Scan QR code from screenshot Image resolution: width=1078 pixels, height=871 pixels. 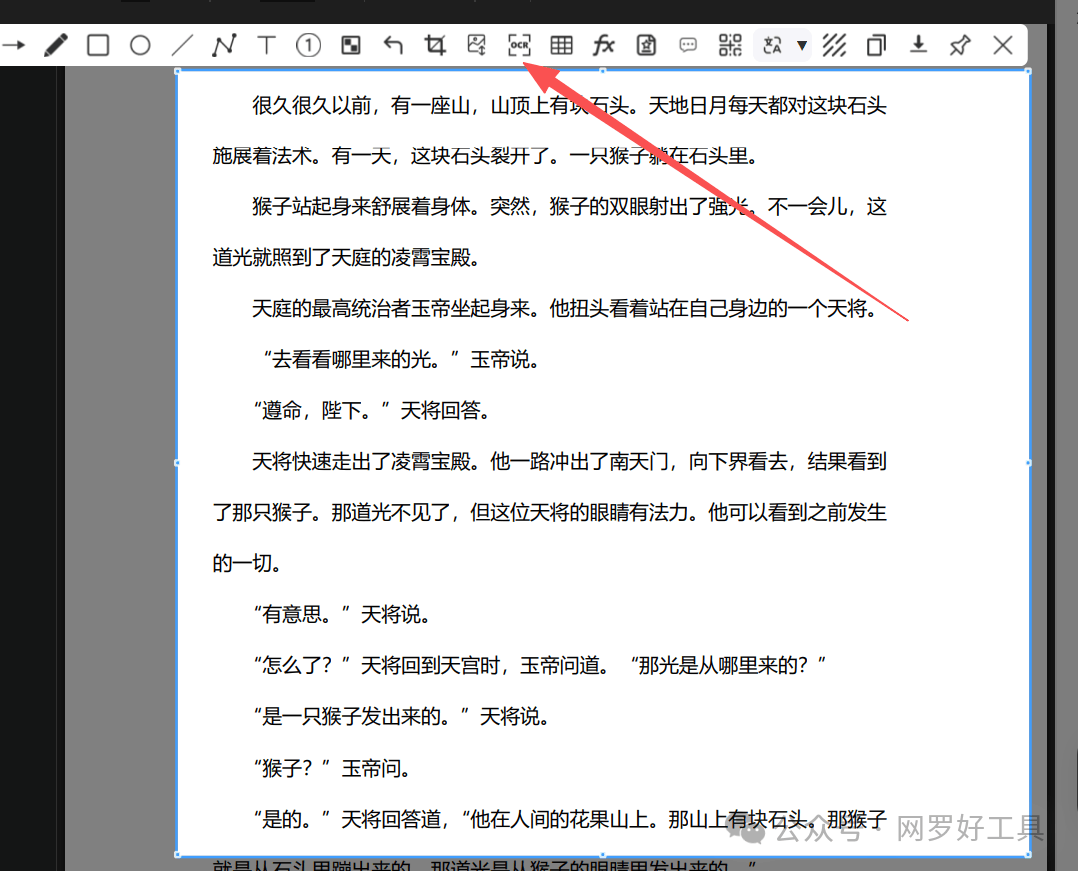[730, 45]
